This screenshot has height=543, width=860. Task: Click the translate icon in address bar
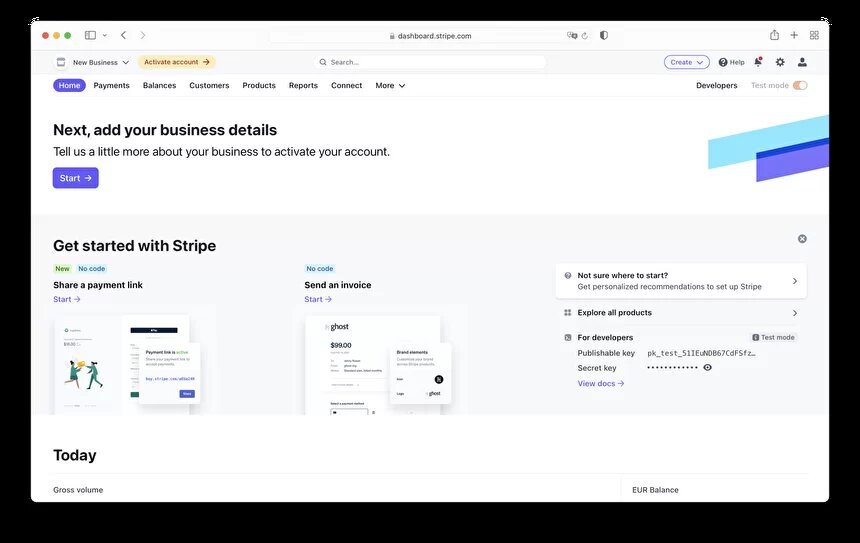[572, 36]
